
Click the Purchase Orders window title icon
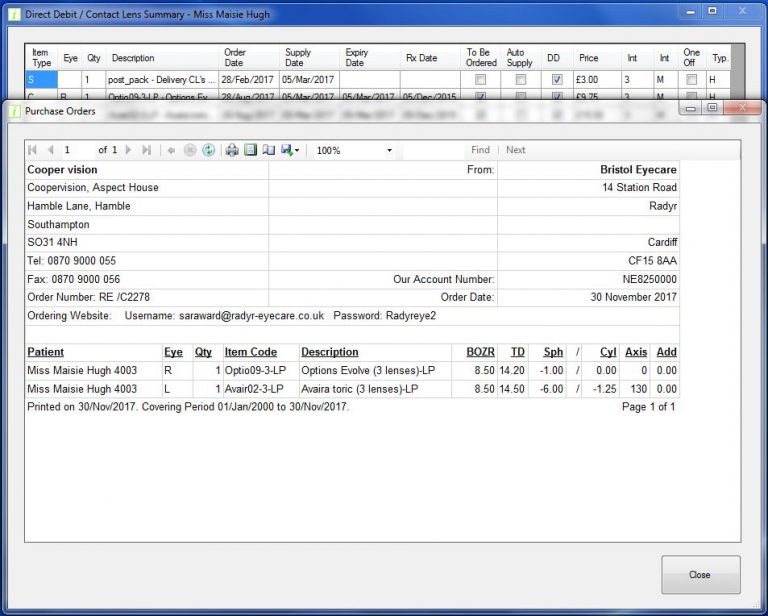[15, 111]
